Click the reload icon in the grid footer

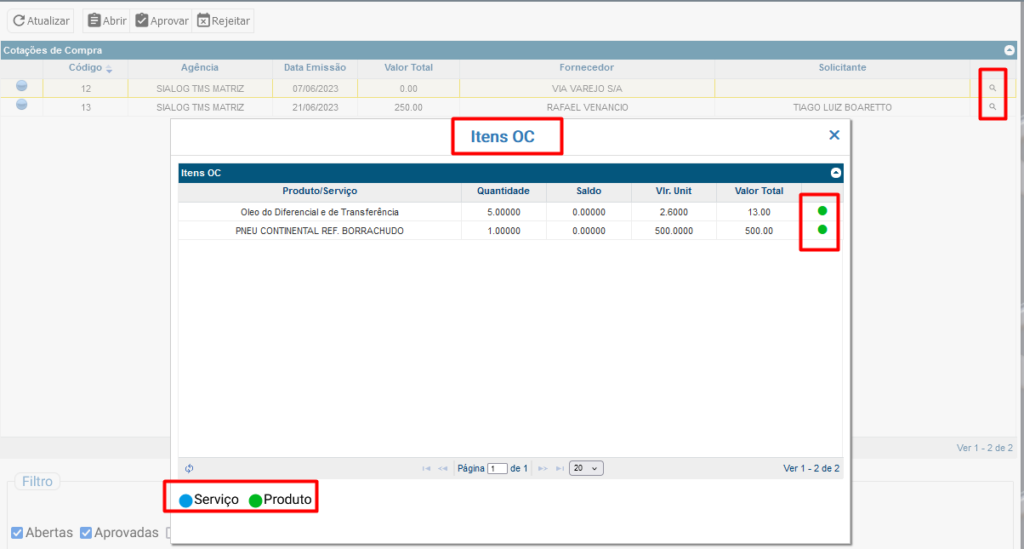coord(189,468)
